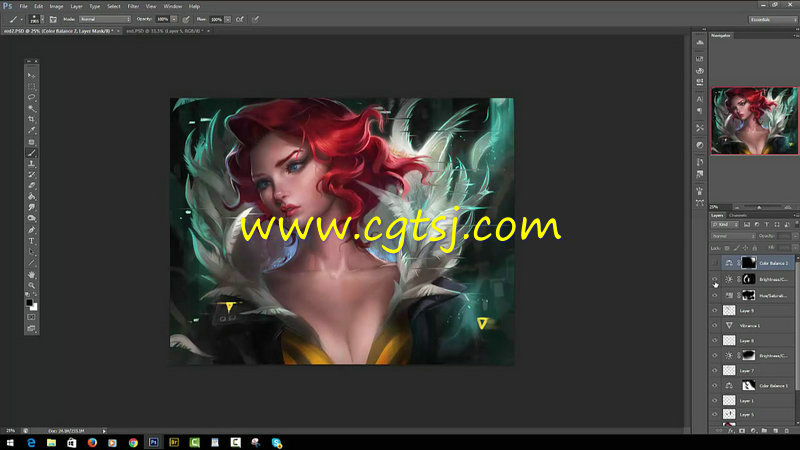The image size is (800, 450).
Task: Open brush Mode dropdown
Action: pyautogui.click(x=105, y=19)
